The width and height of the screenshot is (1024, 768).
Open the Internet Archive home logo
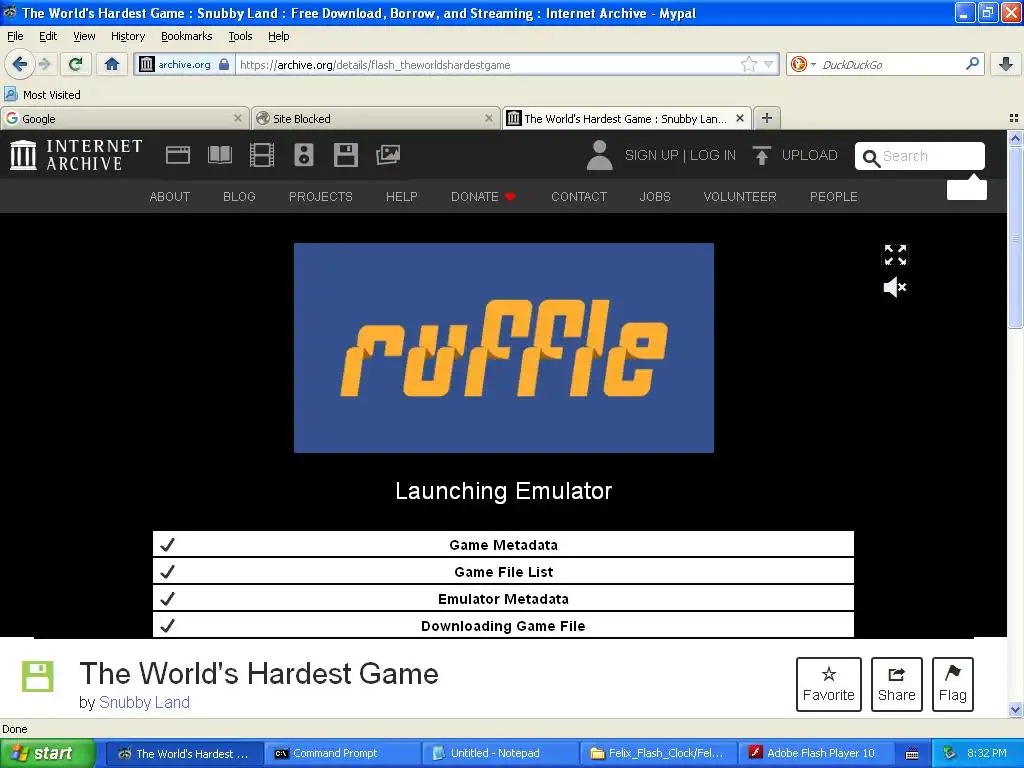[x=76, y=155]
